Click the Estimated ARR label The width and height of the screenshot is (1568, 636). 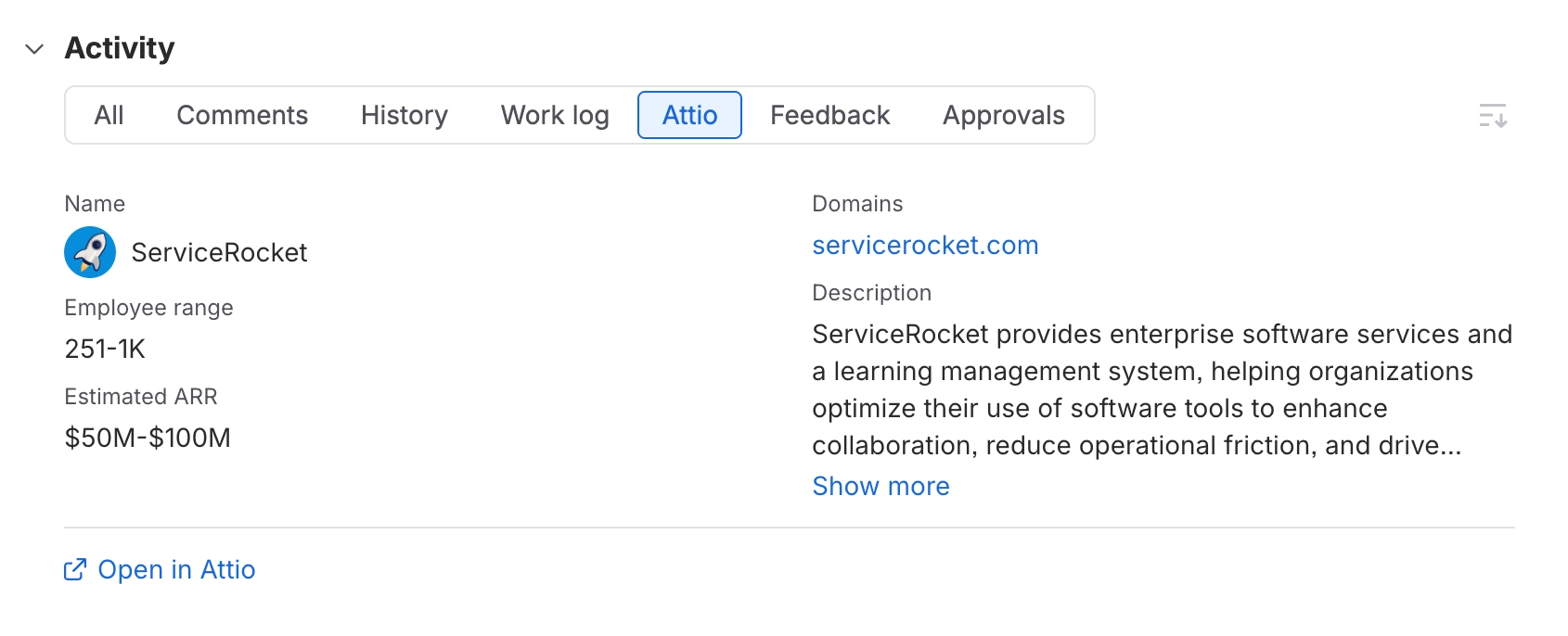[x=141, y=397]
